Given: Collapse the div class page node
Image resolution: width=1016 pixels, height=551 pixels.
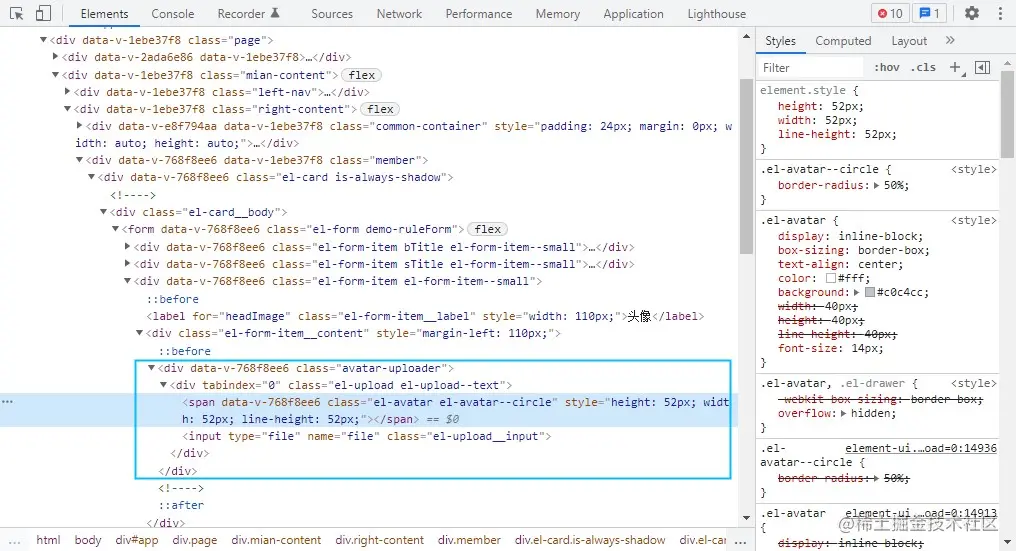Looking at the screenshot, I should (43, 40).
